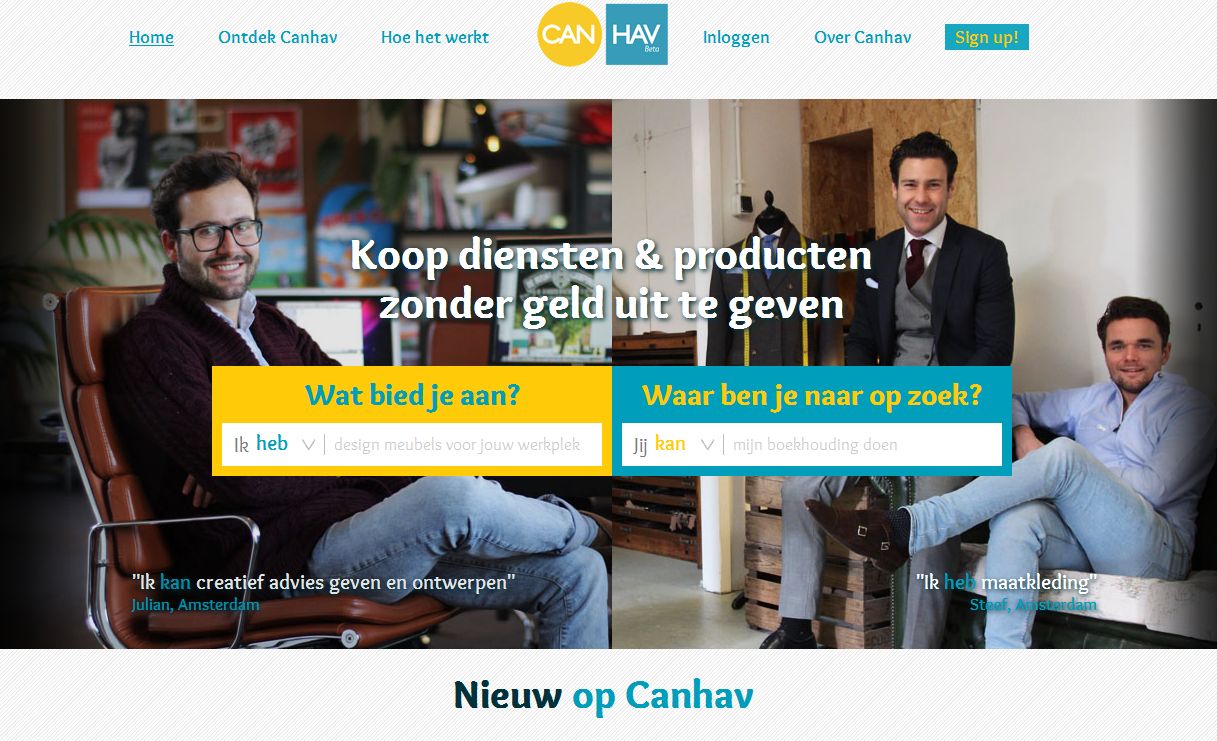Click Julian, Amsterdam caption

click(196, 605)
